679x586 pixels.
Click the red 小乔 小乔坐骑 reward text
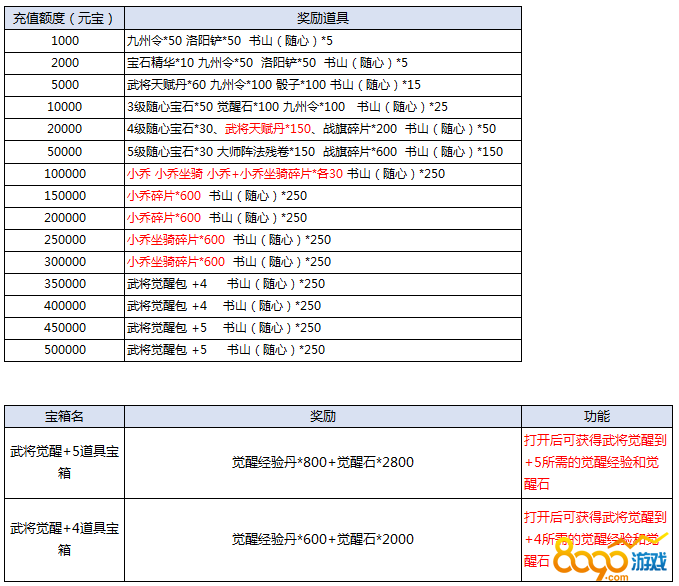164,173
